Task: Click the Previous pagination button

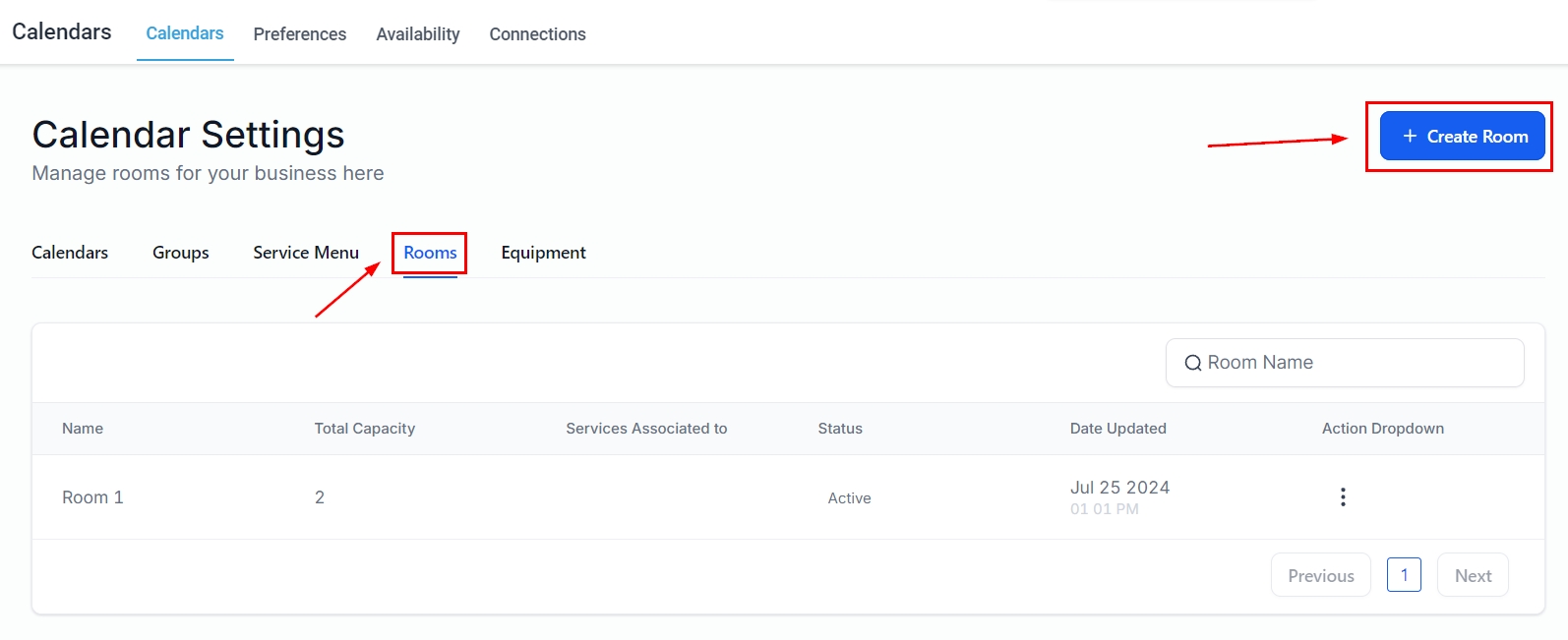Action: click(x=1320, y=576)
